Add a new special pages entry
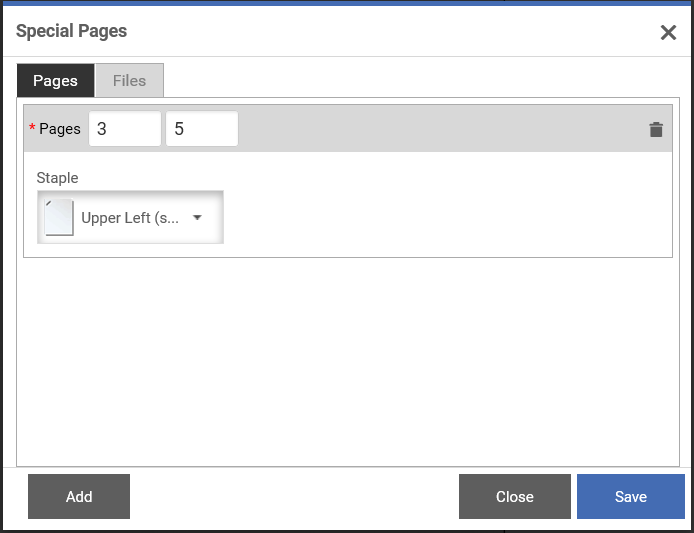The image size is (694, 533). [79, 496]
